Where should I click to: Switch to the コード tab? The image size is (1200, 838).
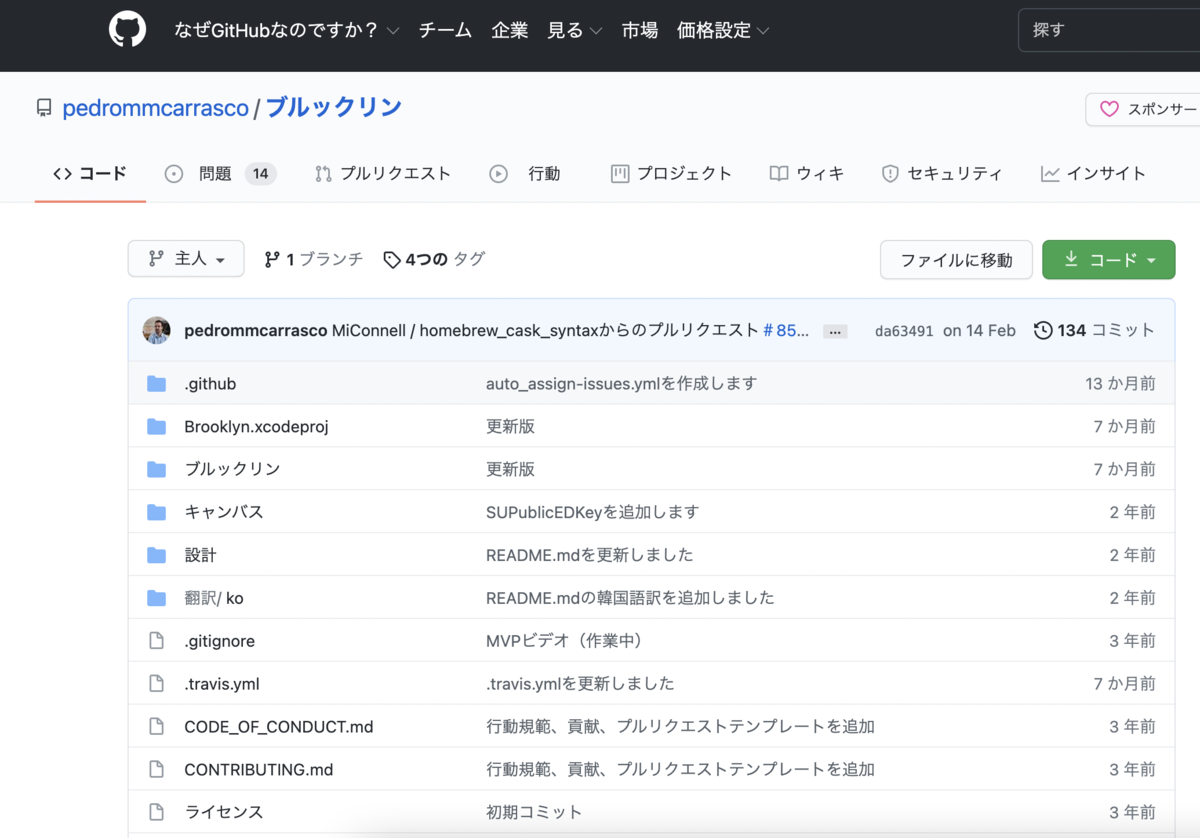90,174
